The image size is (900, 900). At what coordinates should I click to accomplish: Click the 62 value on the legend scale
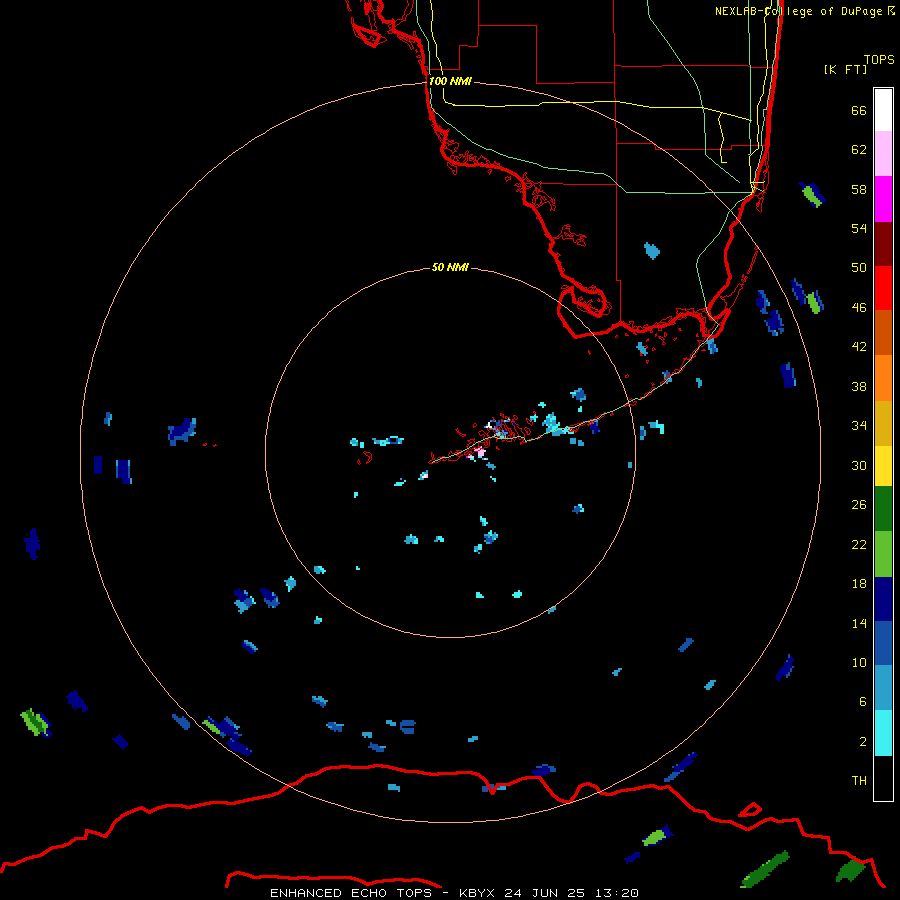859,150
